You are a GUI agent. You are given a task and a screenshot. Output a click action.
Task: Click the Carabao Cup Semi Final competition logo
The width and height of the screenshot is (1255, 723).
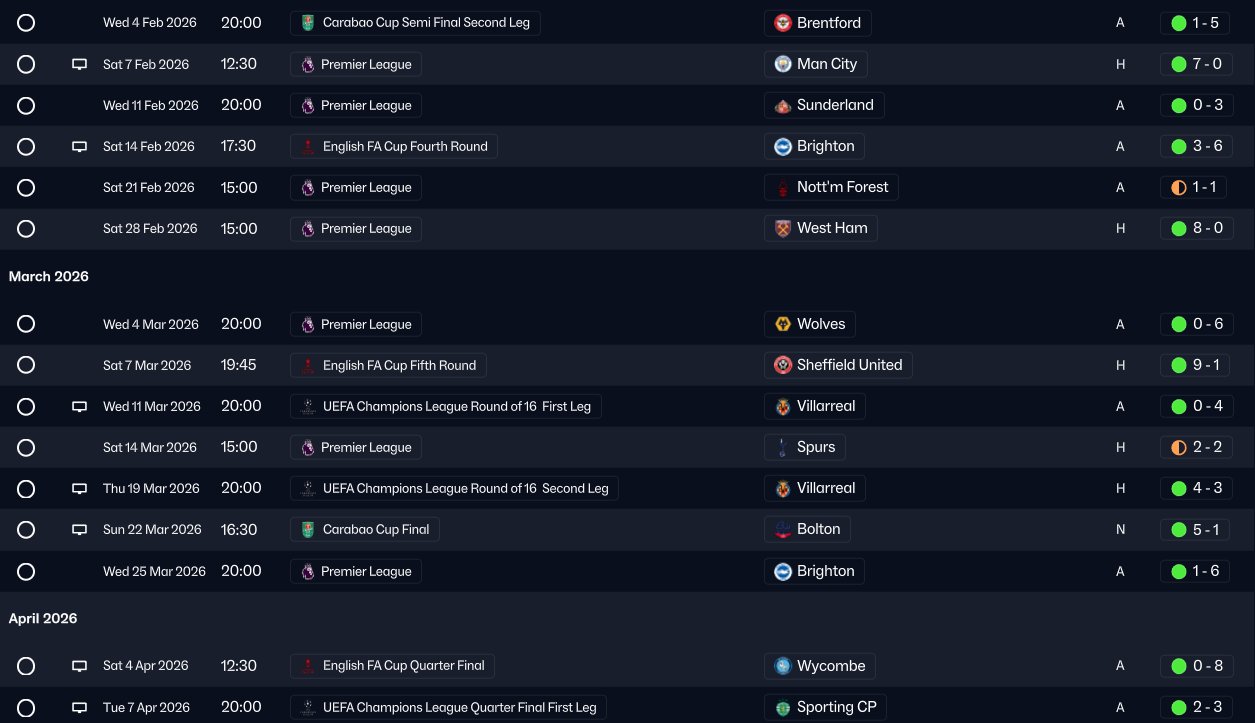(308, 23)
